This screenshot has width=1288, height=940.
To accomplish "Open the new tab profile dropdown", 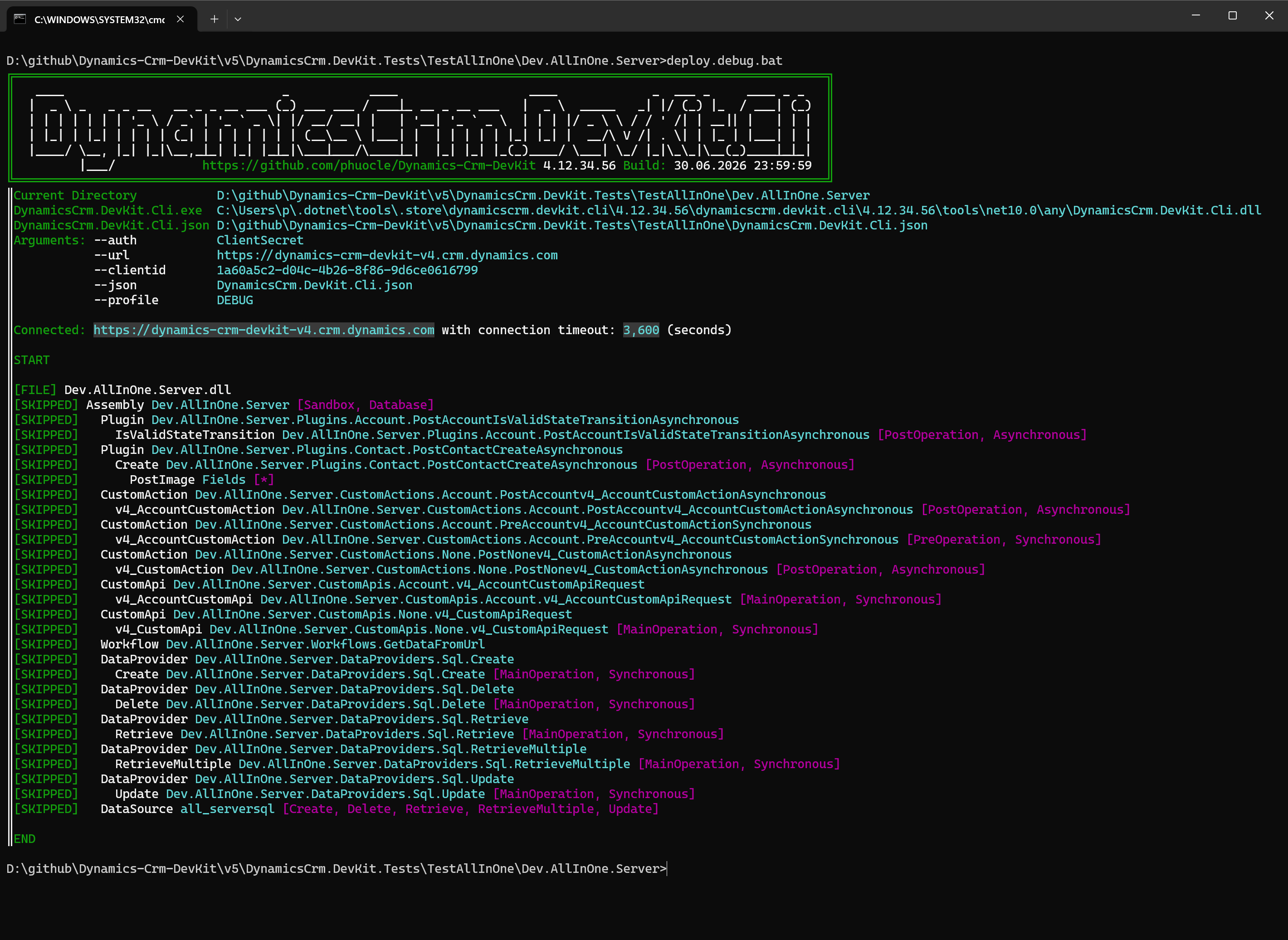I will (x=238, y=19).
